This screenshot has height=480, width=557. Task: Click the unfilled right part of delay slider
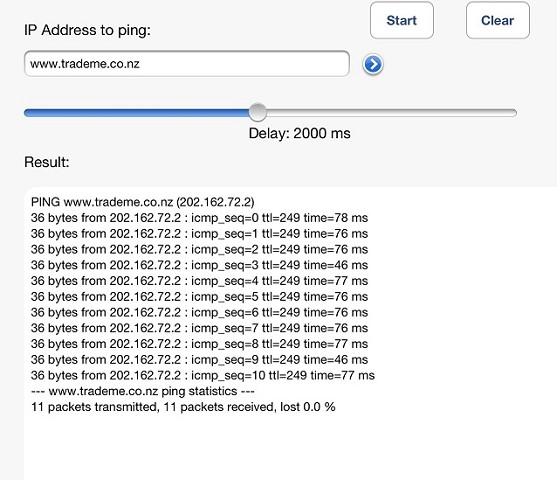[x=391, y=113]
